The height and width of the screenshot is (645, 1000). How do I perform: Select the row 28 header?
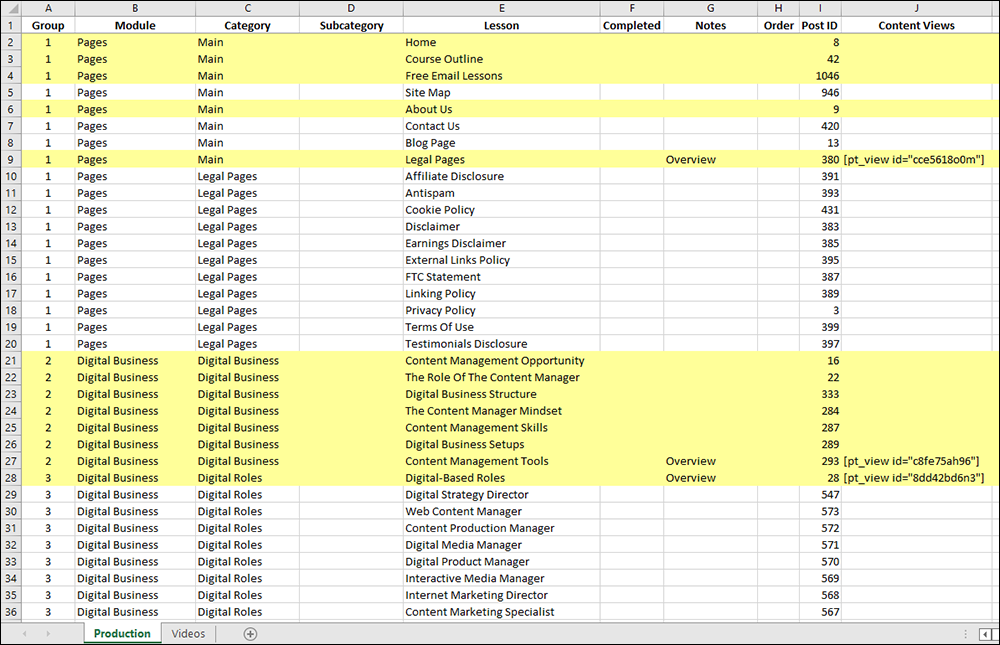[x=11, y=478]
